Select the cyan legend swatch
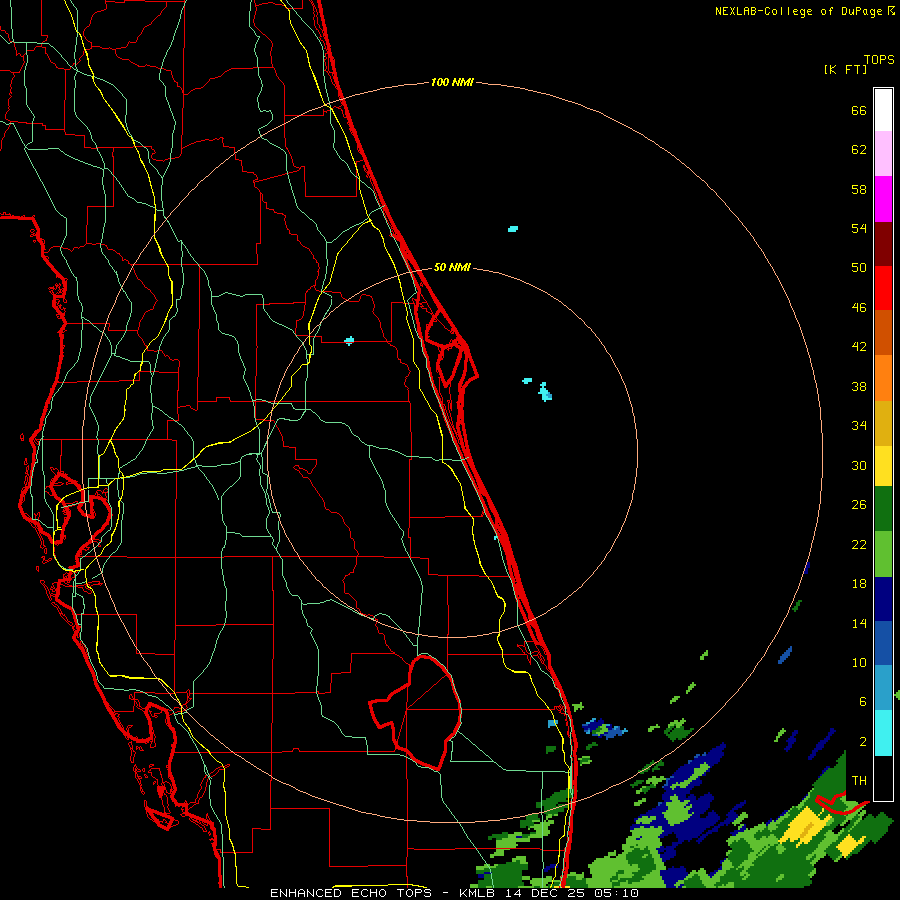This screenshot has height=900, width=900. (x=883, y=733)
